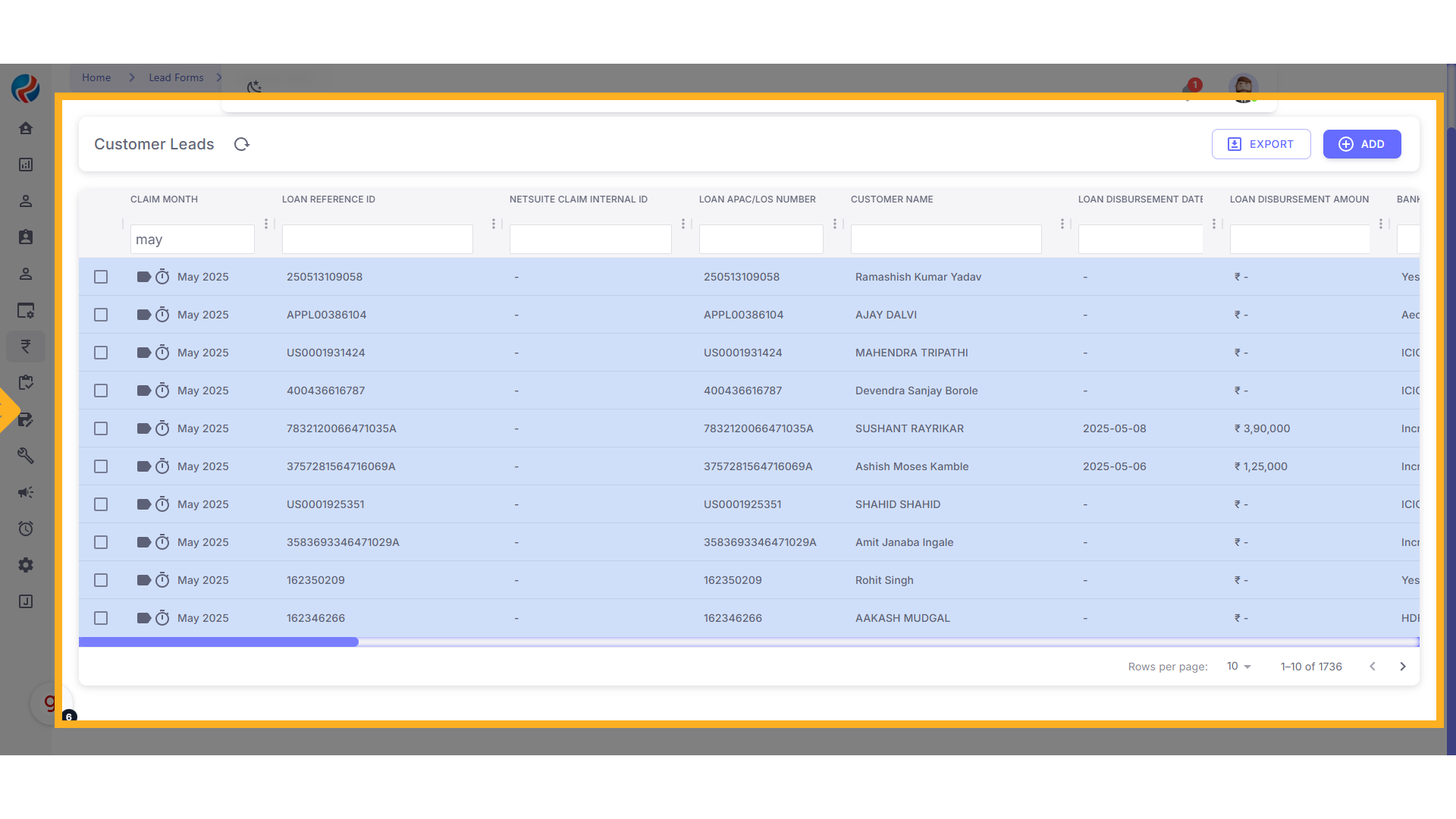
Task: Open Customer Name column options menu
Action: tap(1062, 224)
